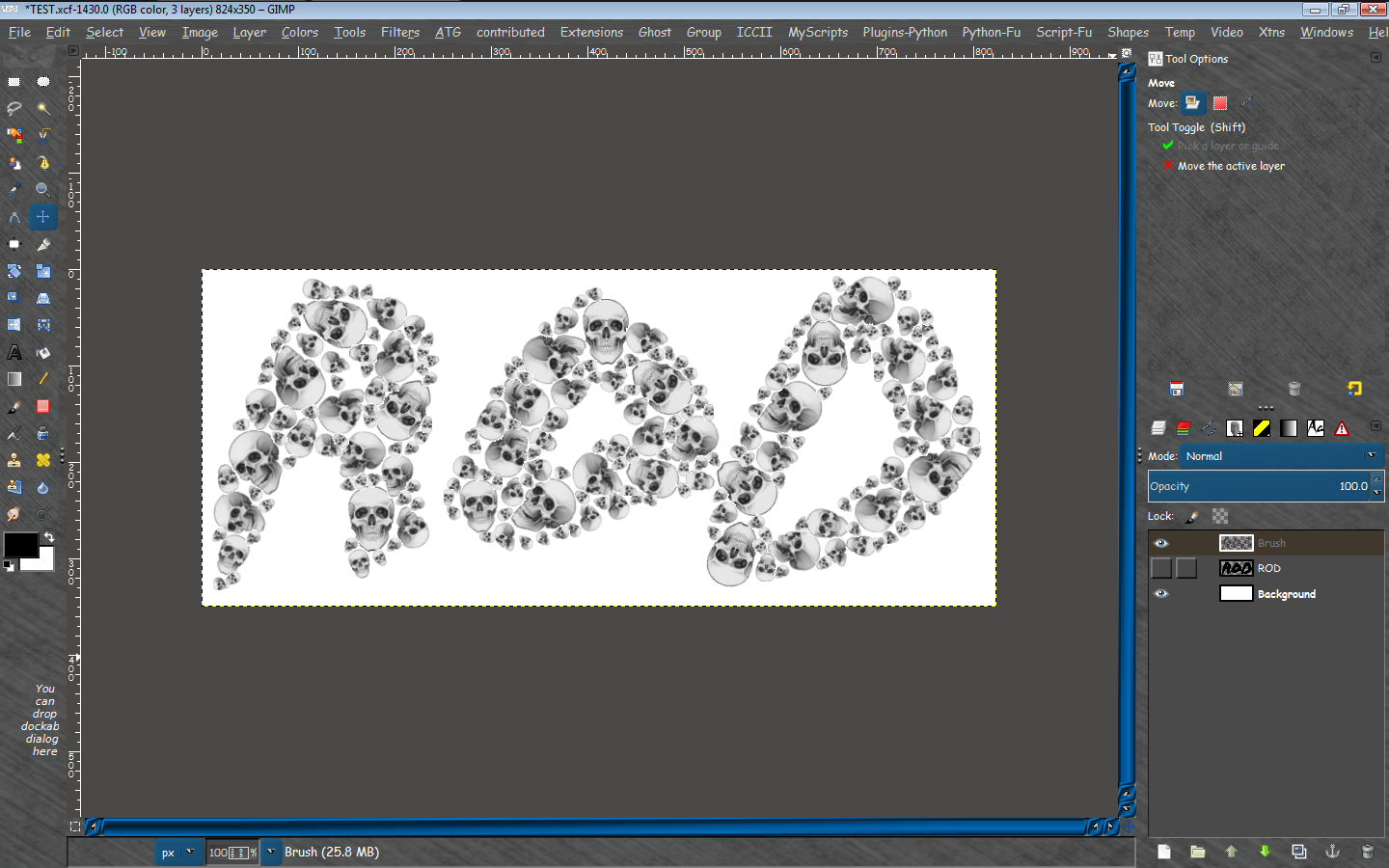1389x868 pixels.
Task: Open the Layer menu
Action: (x=250, y=32)
